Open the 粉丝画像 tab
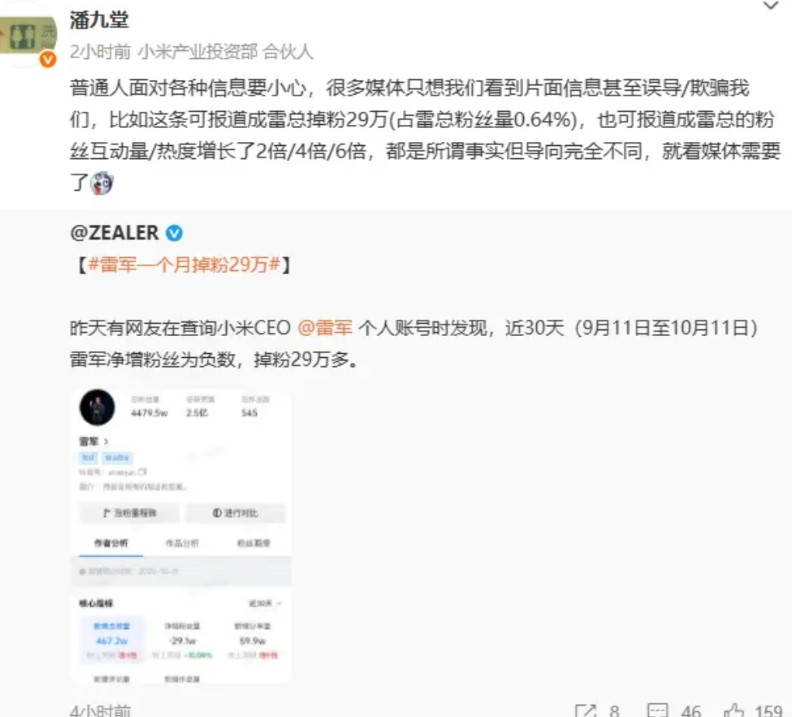 tap(254, 543)
